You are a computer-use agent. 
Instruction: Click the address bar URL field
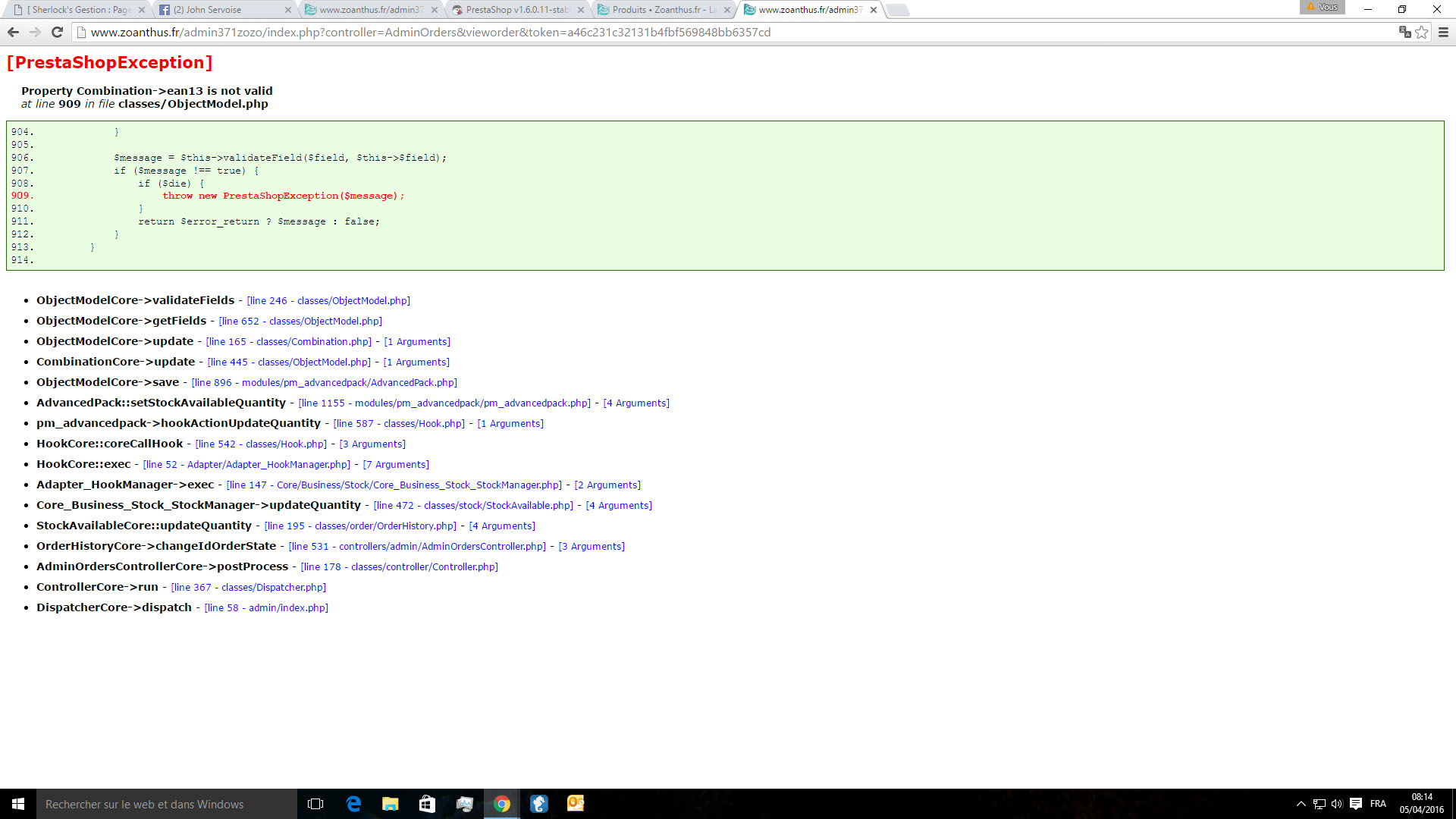(x=736, y=32)
